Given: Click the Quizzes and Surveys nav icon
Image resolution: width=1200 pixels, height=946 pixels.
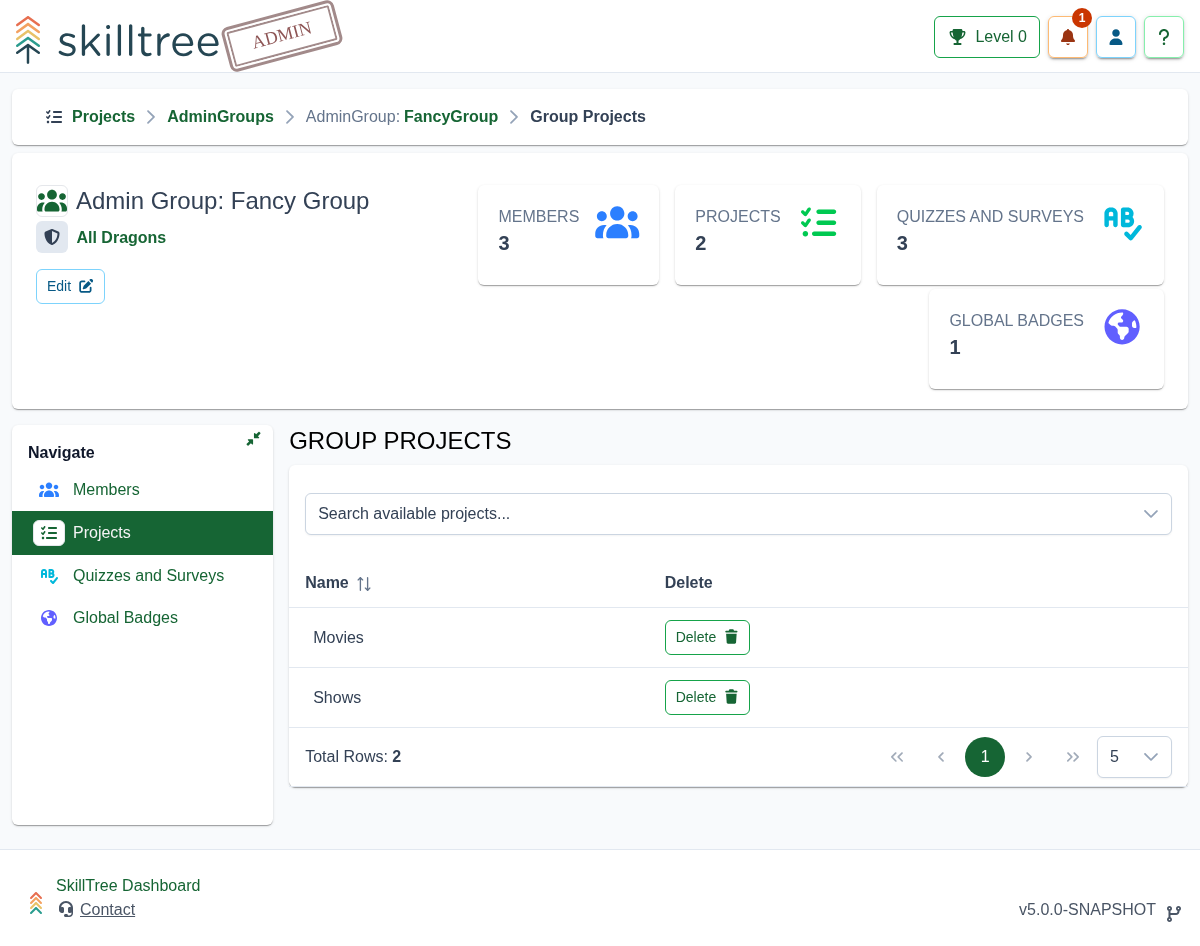Looking at the screenshot, I should (x=49, y=576).
